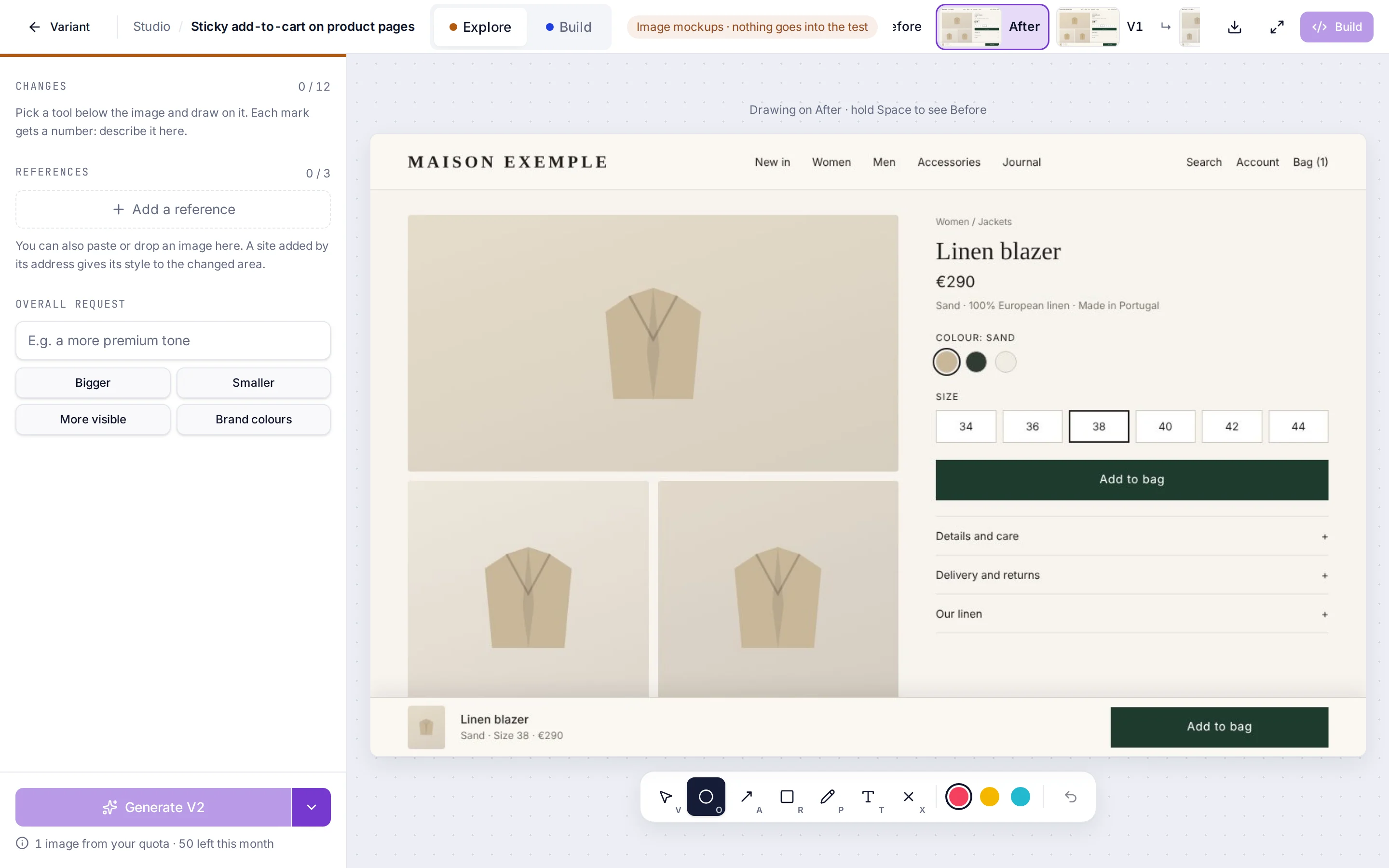Open fullscreen expand view
The image size is (1389, 868).
tap(1277, 27)
